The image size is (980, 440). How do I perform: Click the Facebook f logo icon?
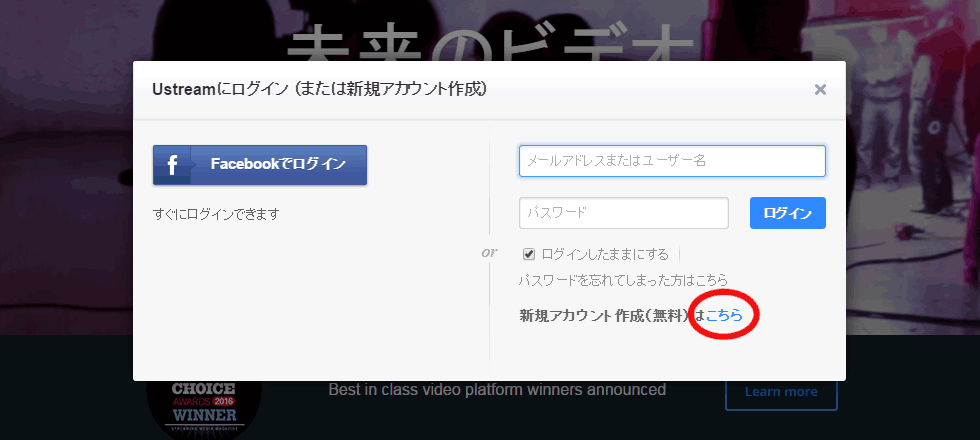point(172,166)
